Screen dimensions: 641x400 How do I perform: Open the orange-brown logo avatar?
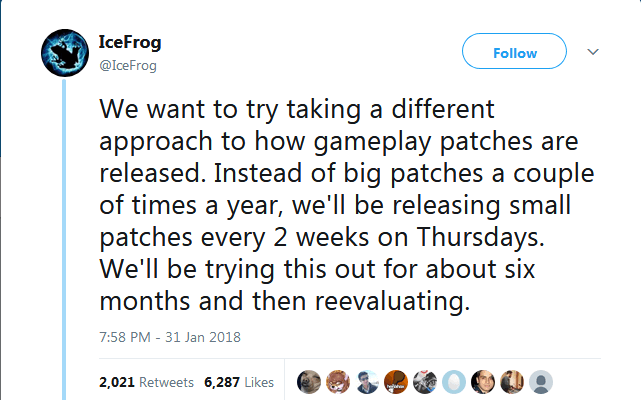pyautogui.click(x=397, y=382)
